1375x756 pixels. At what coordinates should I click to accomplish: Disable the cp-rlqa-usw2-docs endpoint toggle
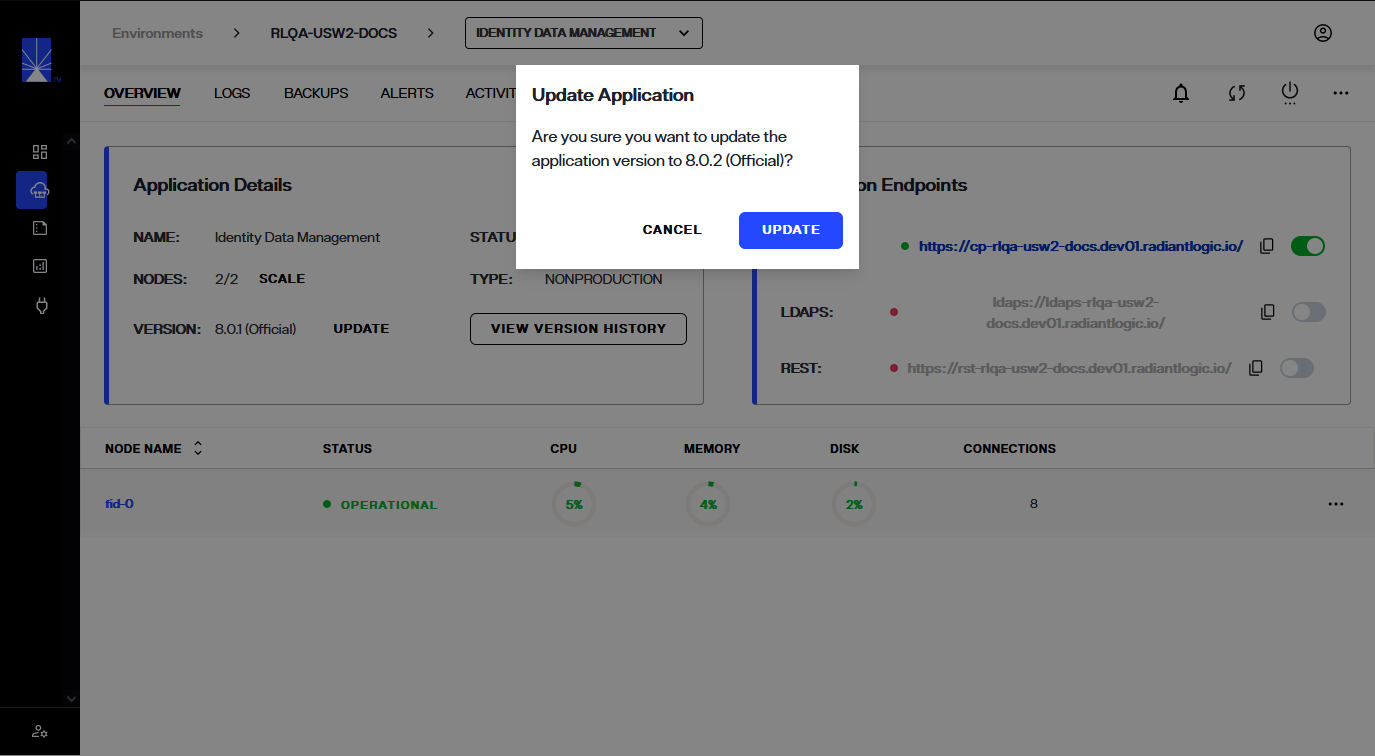click(x=1308, y=245)
